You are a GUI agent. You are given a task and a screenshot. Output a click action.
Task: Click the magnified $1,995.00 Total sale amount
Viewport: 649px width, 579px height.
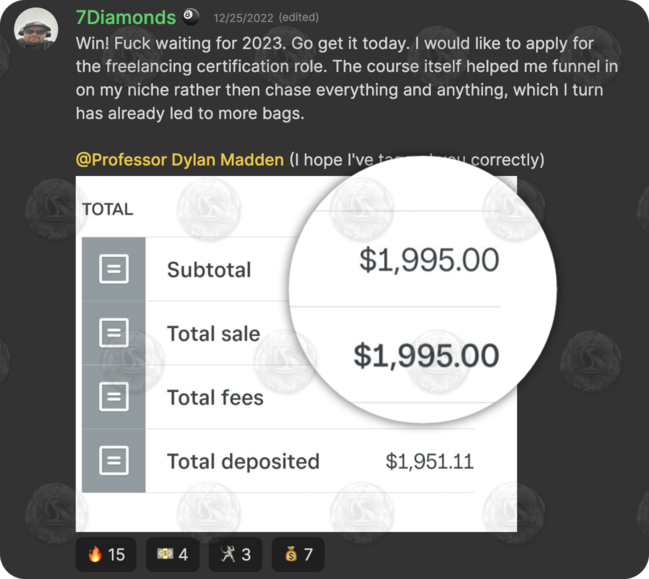click(426, 356)
